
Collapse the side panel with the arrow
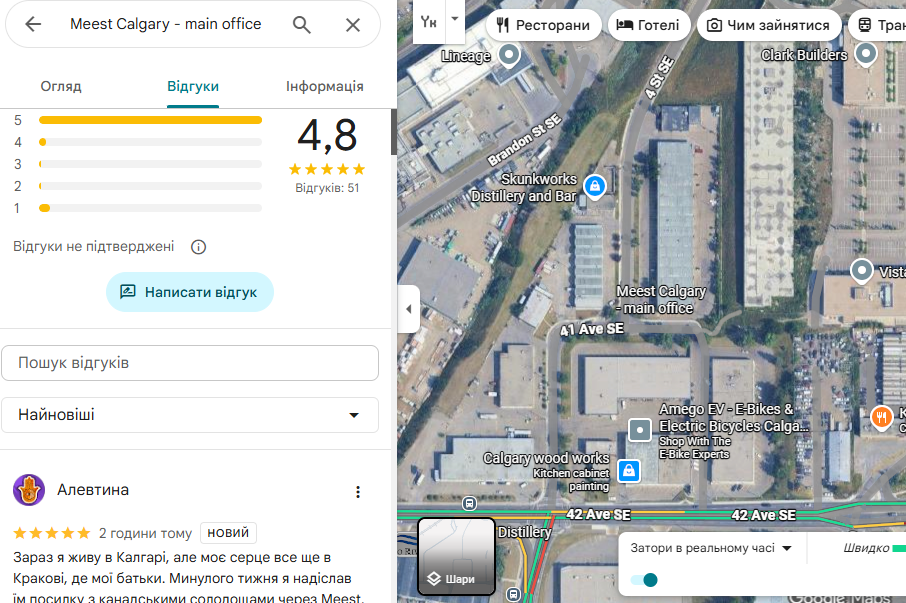pos(409,309)
